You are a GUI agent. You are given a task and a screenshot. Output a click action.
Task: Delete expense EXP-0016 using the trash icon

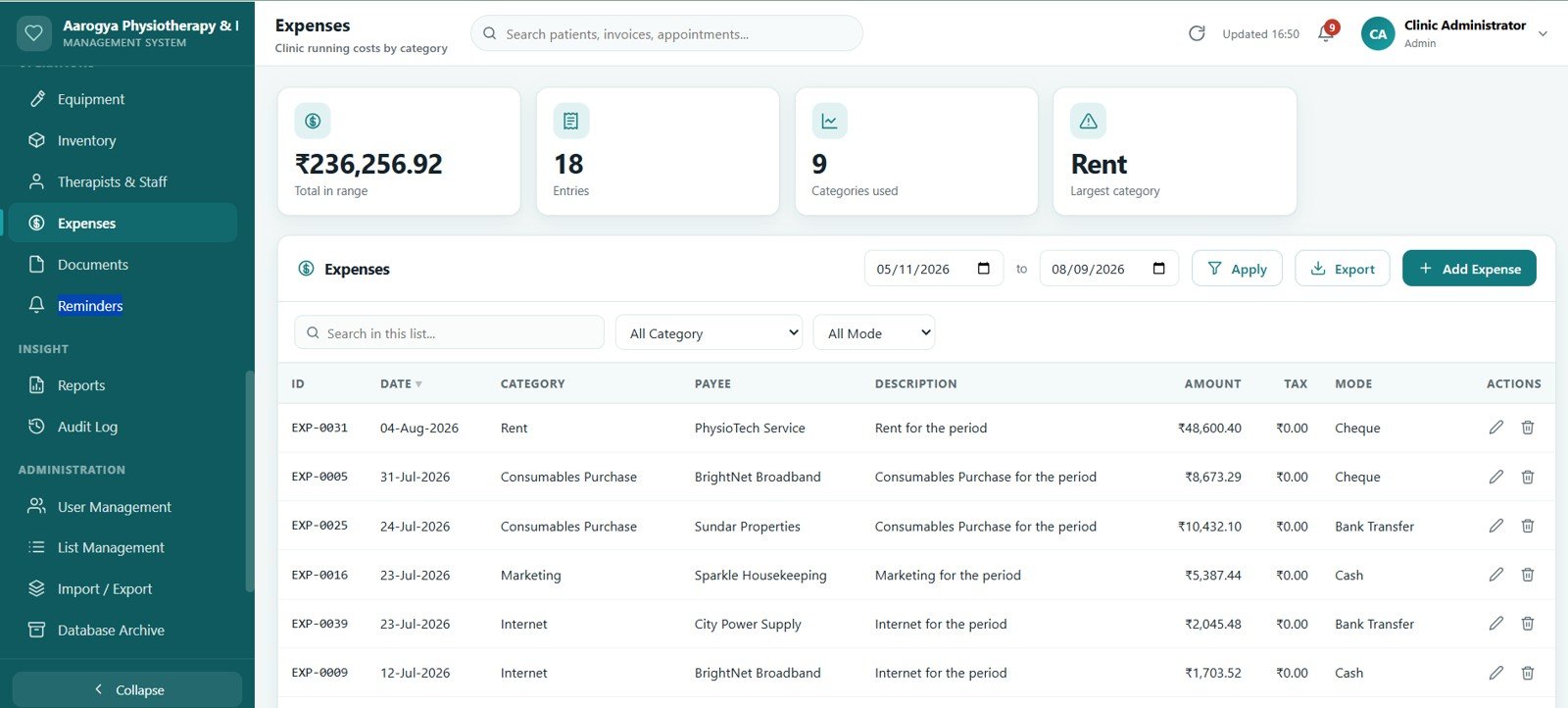1528,575
